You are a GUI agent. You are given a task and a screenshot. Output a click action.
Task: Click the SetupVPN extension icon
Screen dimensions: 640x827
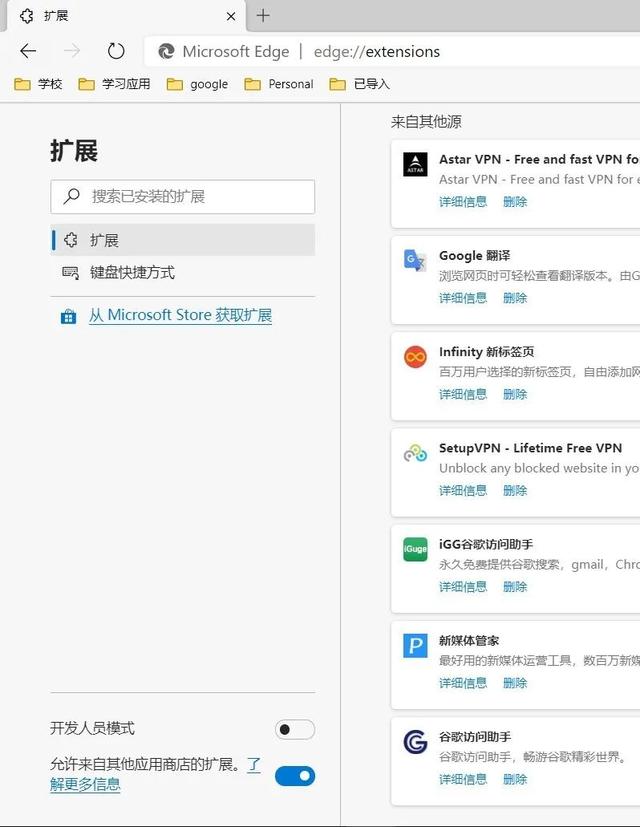[x=415, y=453]
